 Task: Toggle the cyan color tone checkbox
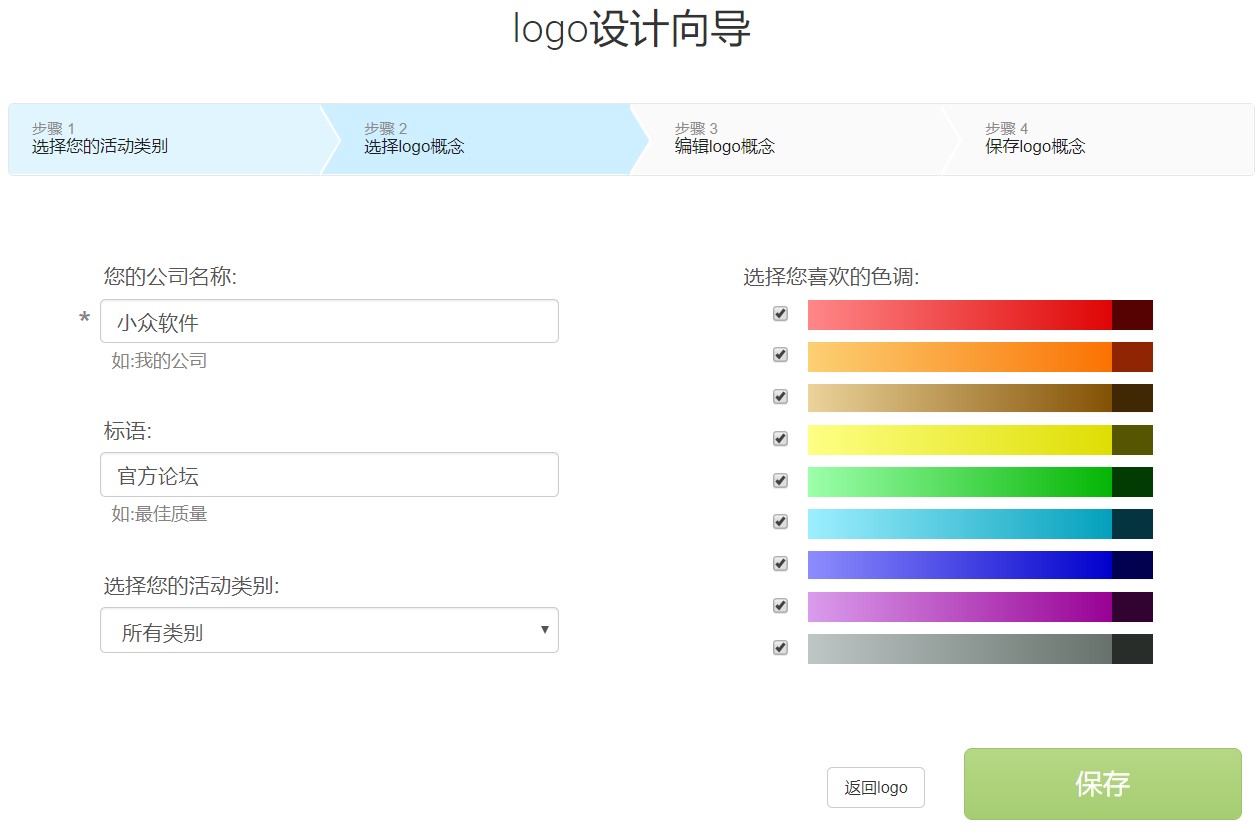point(780,522)
